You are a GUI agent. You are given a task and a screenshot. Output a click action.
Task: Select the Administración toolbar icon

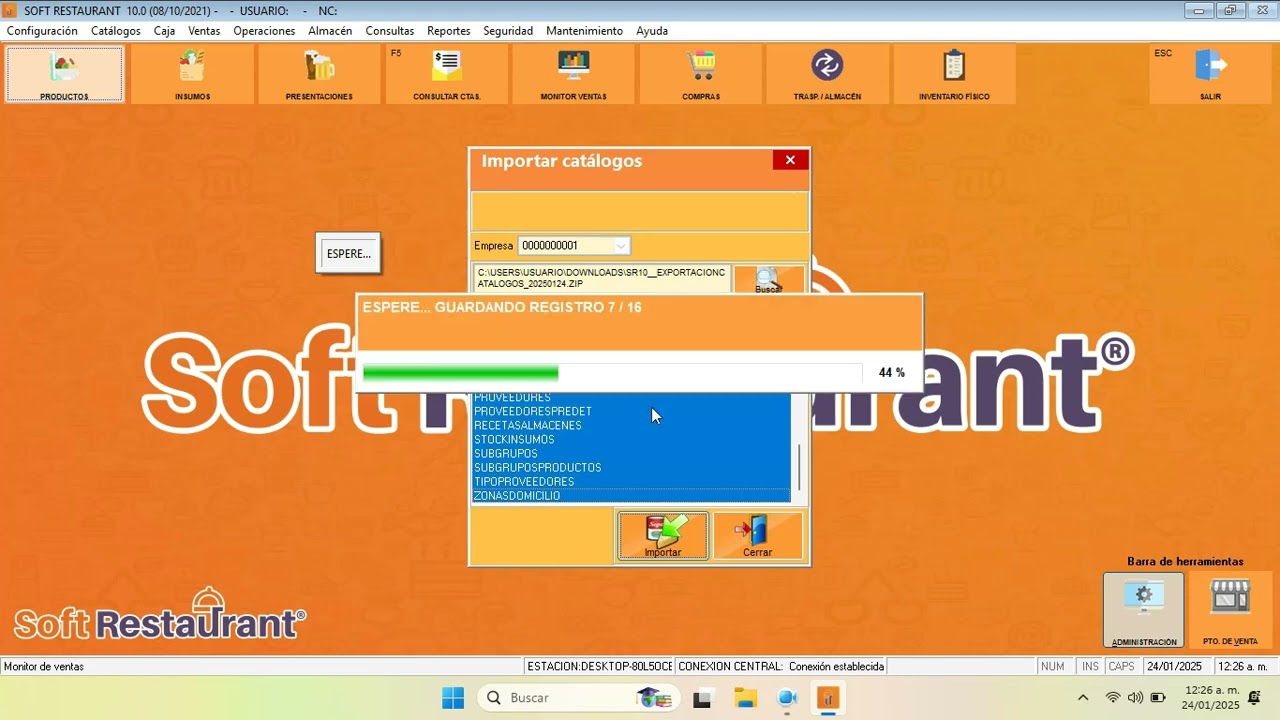(x=1144, y=610)
